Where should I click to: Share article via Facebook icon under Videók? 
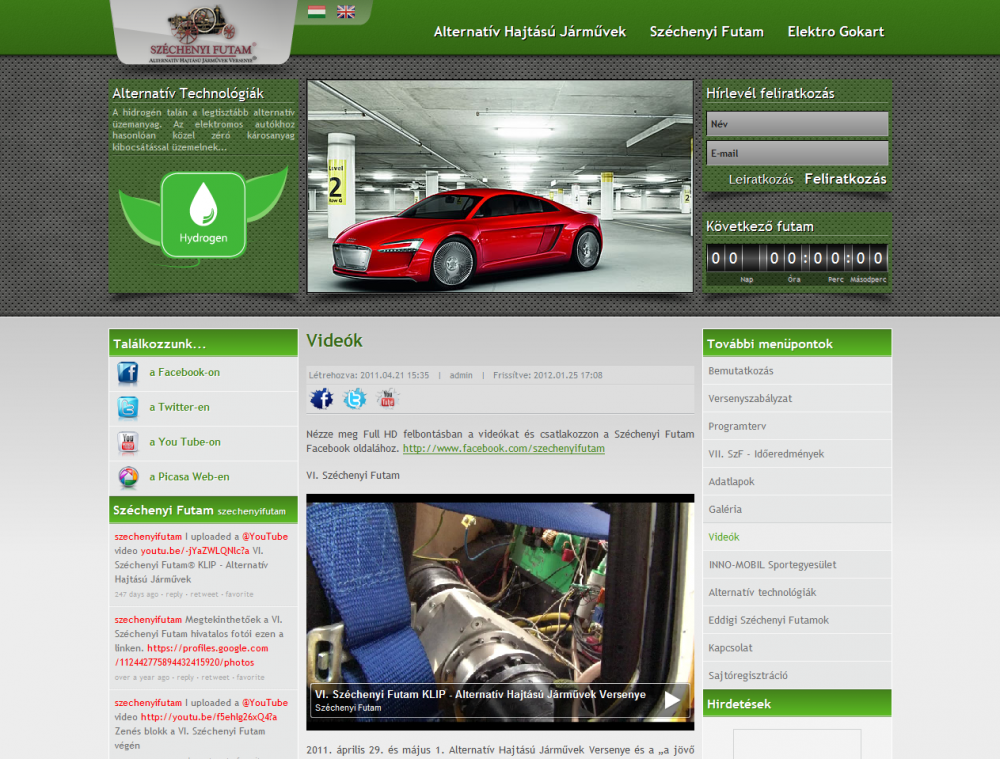tap(321, 399)
